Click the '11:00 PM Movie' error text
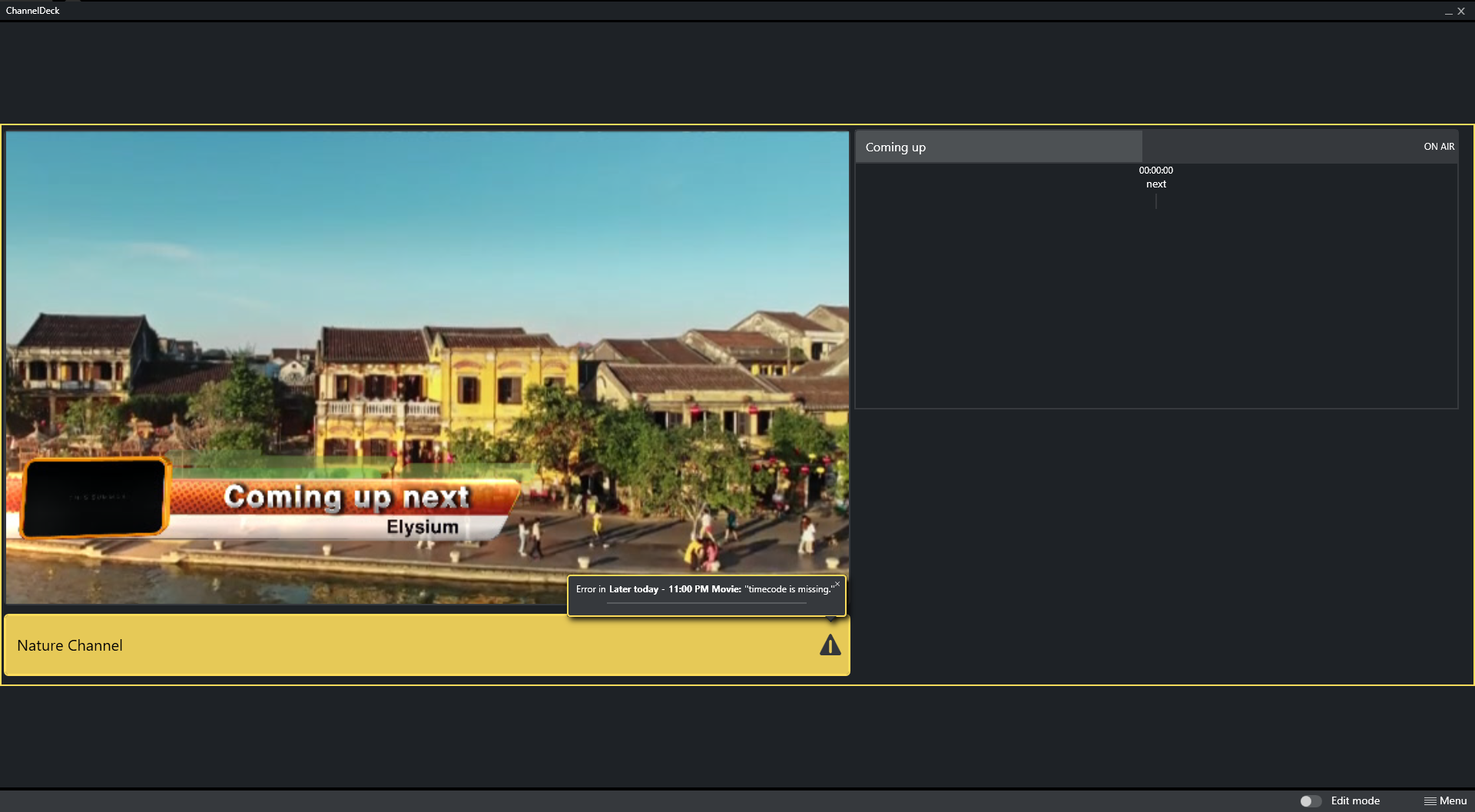1475x812 pixels. tap(704, 589)
